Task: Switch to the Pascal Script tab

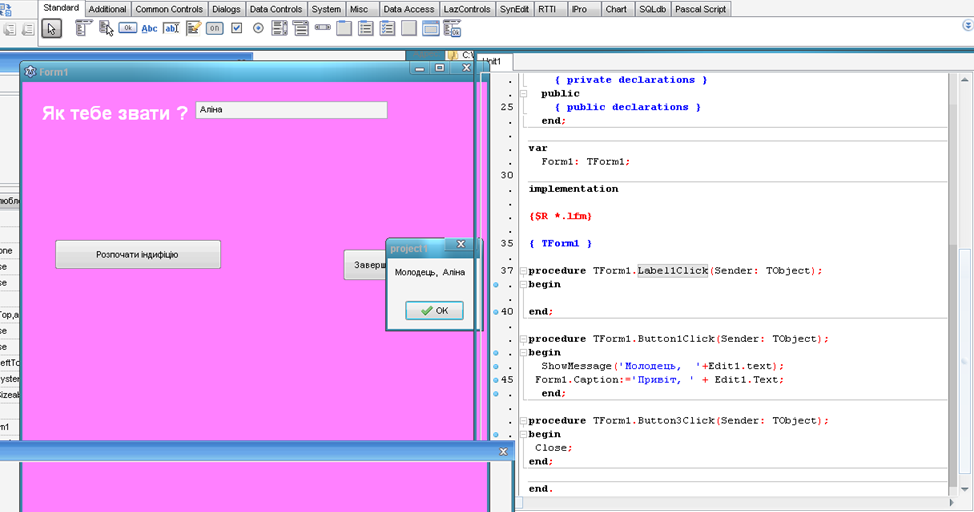Action: point(700,9)
